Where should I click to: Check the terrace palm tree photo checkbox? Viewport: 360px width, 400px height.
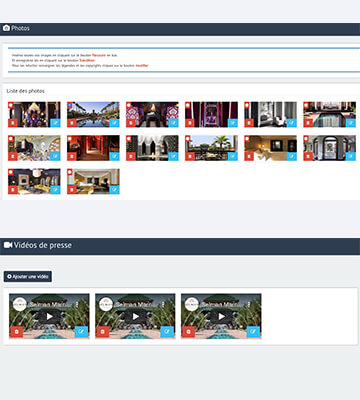point(188,138)
